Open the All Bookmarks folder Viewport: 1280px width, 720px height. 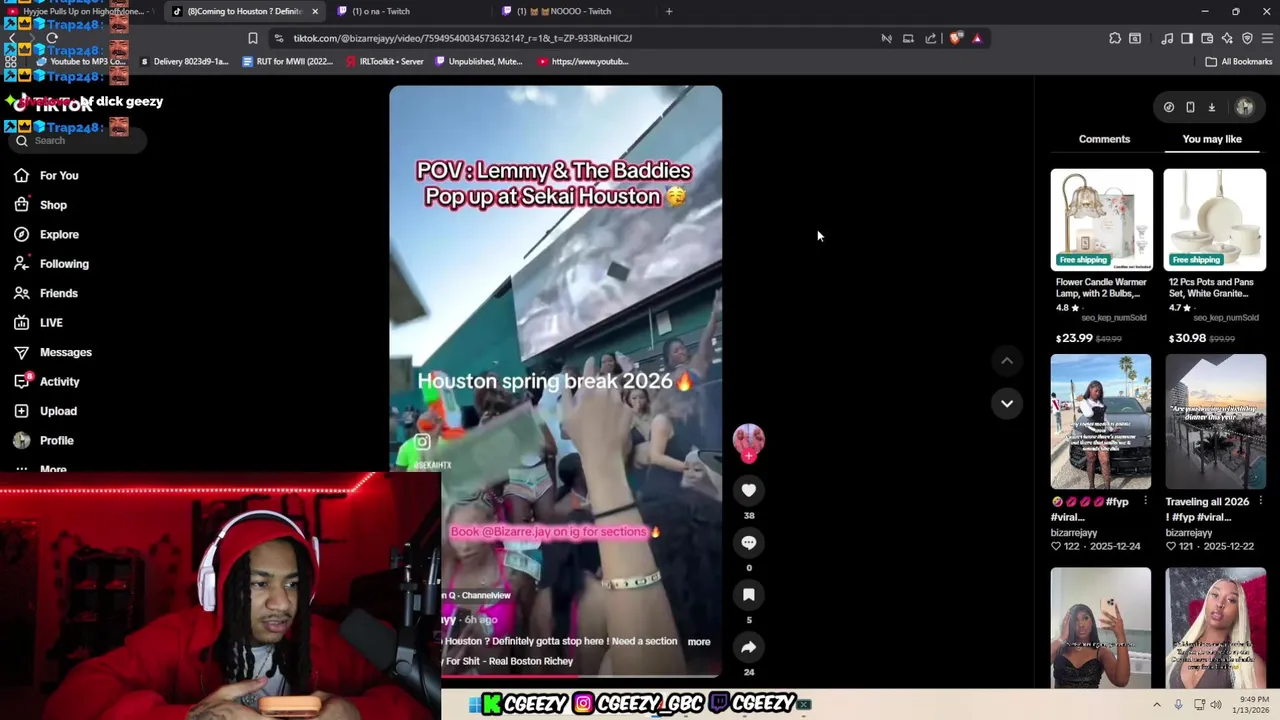[1238, 61]
